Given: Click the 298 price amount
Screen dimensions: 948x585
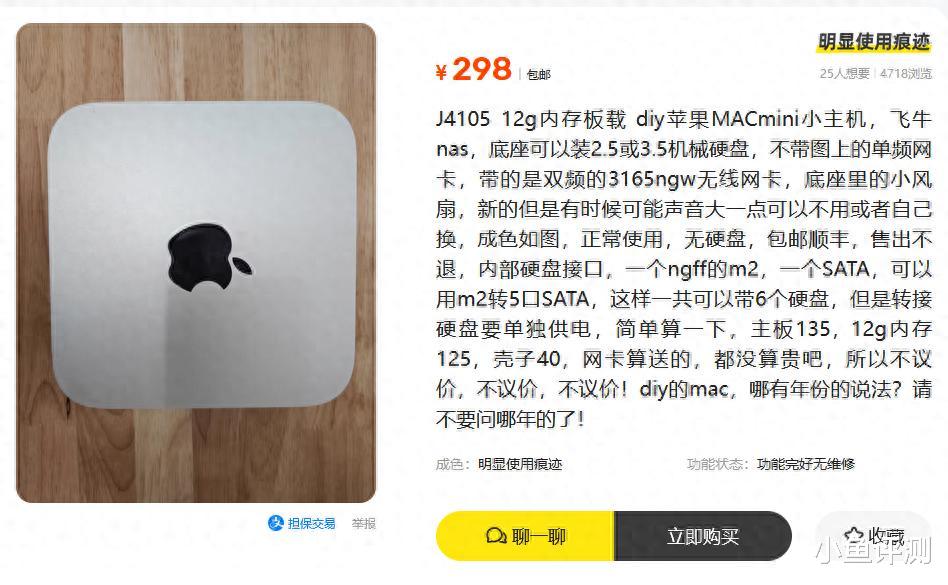Looking at the screenshot, I should (482, 69).
